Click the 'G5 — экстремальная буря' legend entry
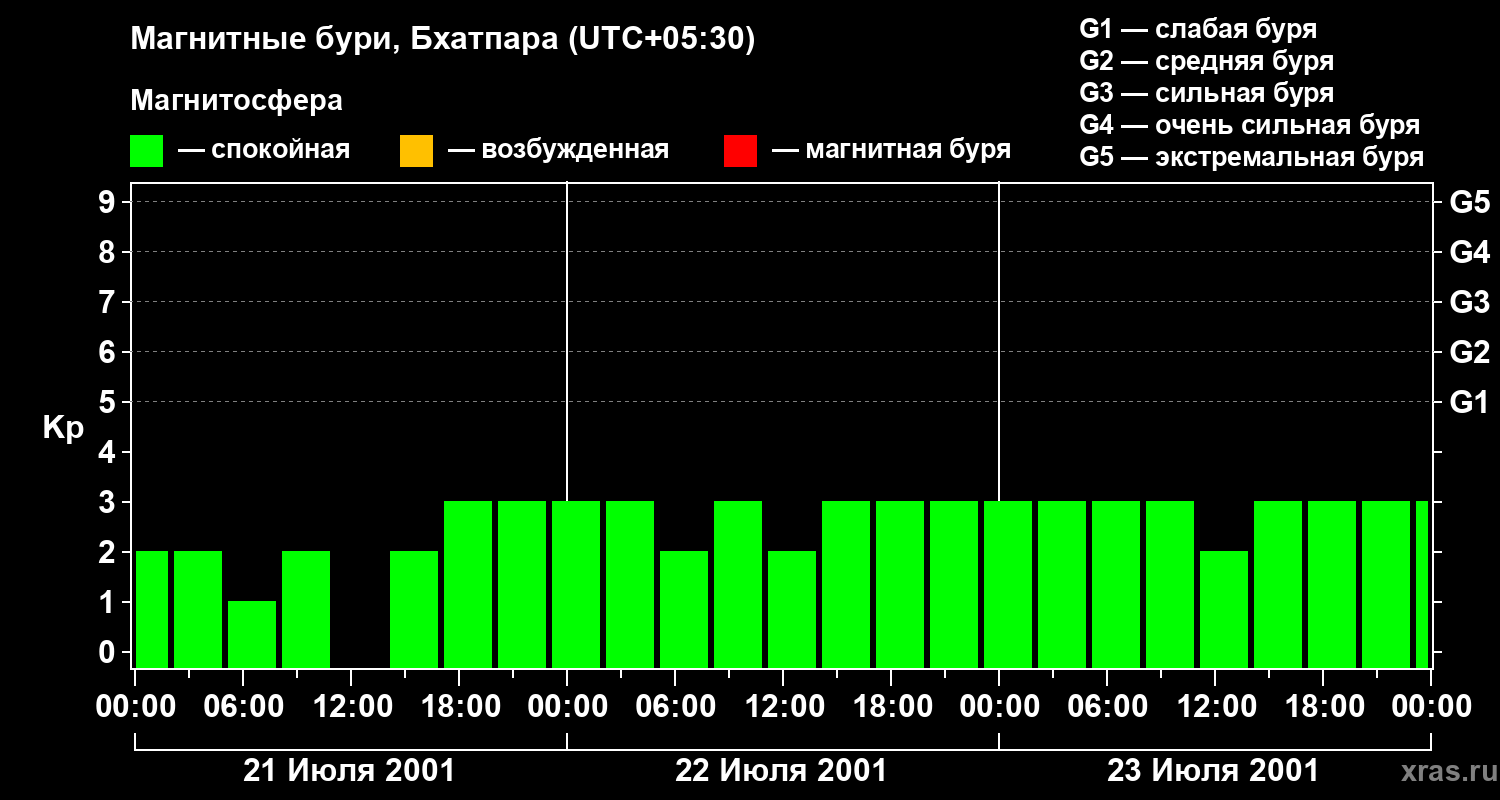 (1252, 157)
